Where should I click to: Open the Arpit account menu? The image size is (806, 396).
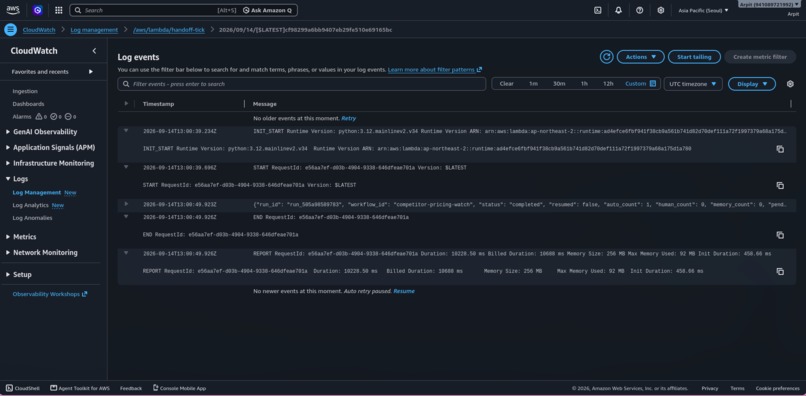tap(769, 5)
